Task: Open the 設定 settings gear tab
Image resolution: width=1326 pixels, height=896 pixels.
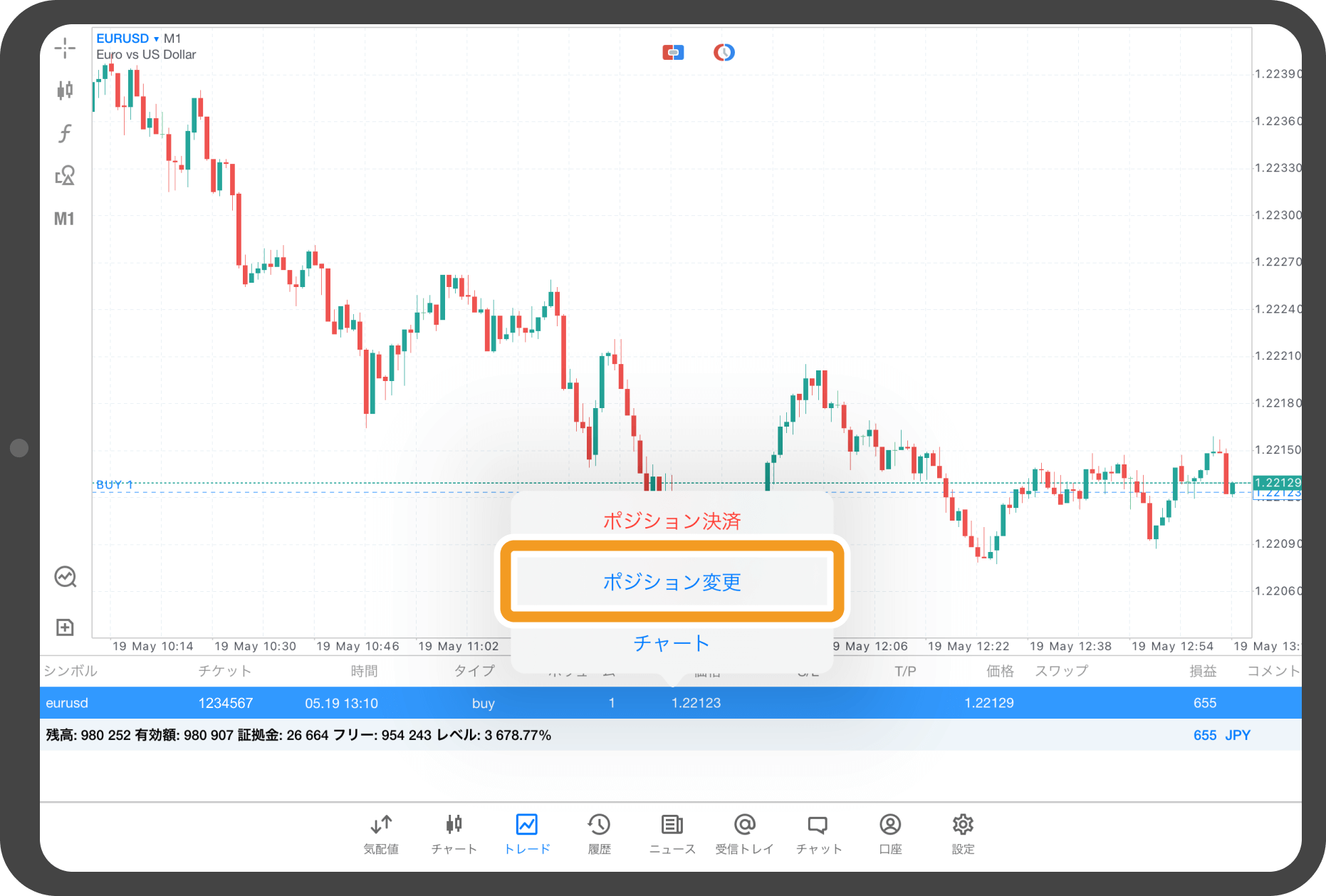Action: (963, 833)
